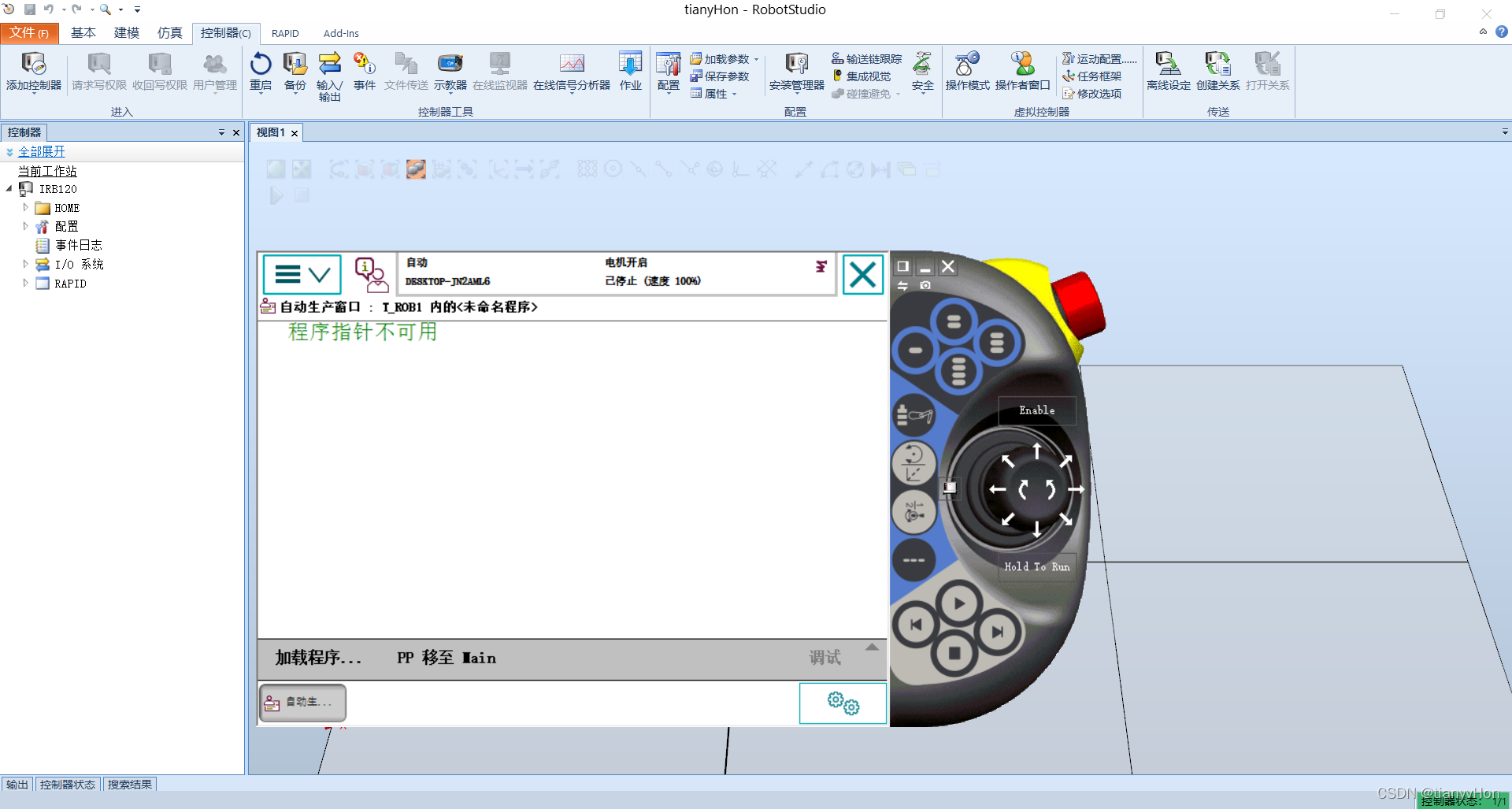
Task: Open the FlexPendant quick-set gear menu
Action: (843, 703)
